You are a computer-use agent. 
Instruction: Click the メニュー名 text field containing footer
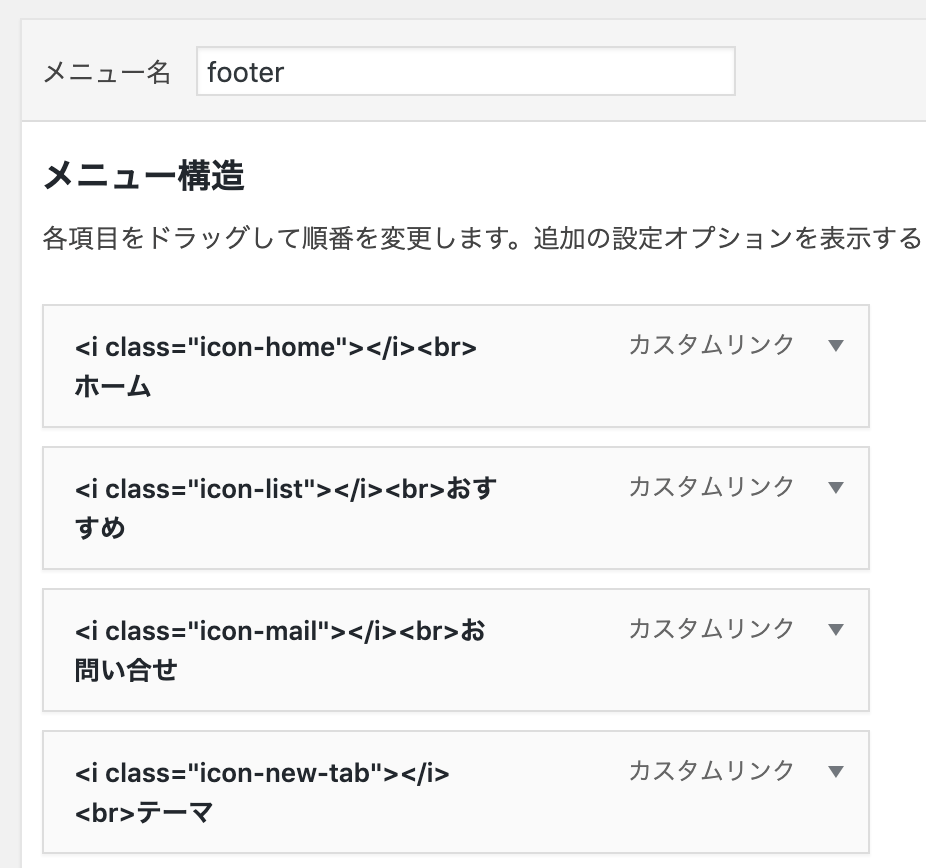(465, 71)
